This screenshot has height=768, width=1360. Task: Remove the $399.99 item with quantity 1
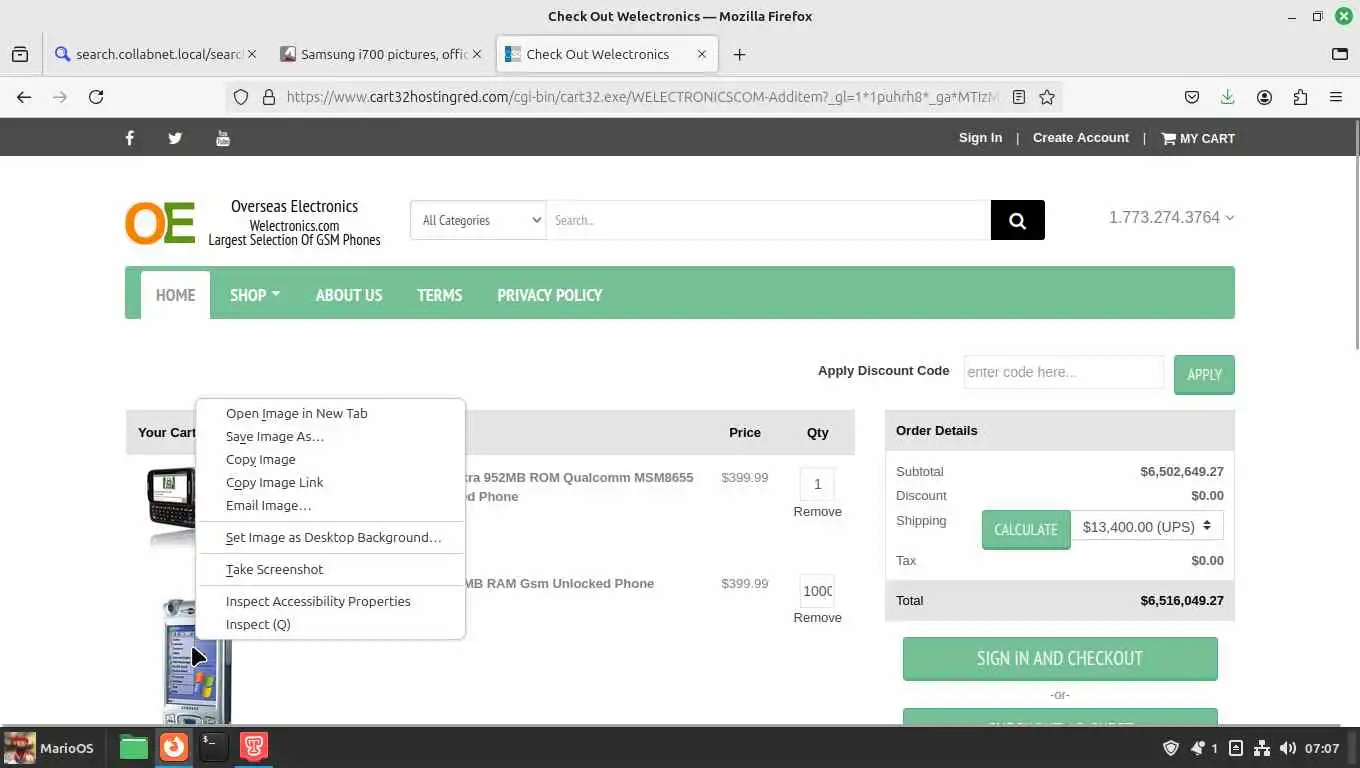pyautogui.click(x=817, y=511)
